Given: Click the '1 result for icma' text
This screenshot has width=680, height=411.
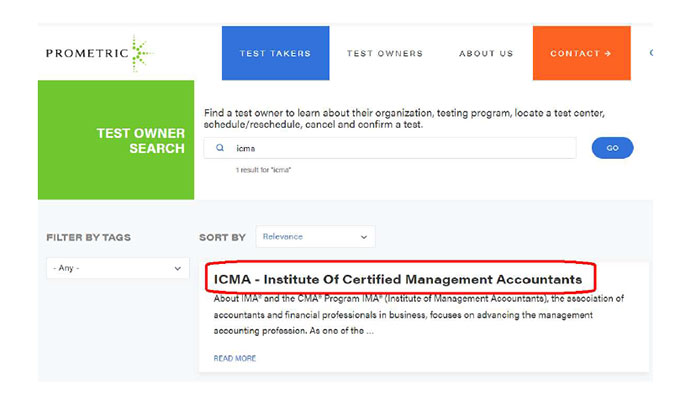Looking at the screenshot, I should pos(263,170).
